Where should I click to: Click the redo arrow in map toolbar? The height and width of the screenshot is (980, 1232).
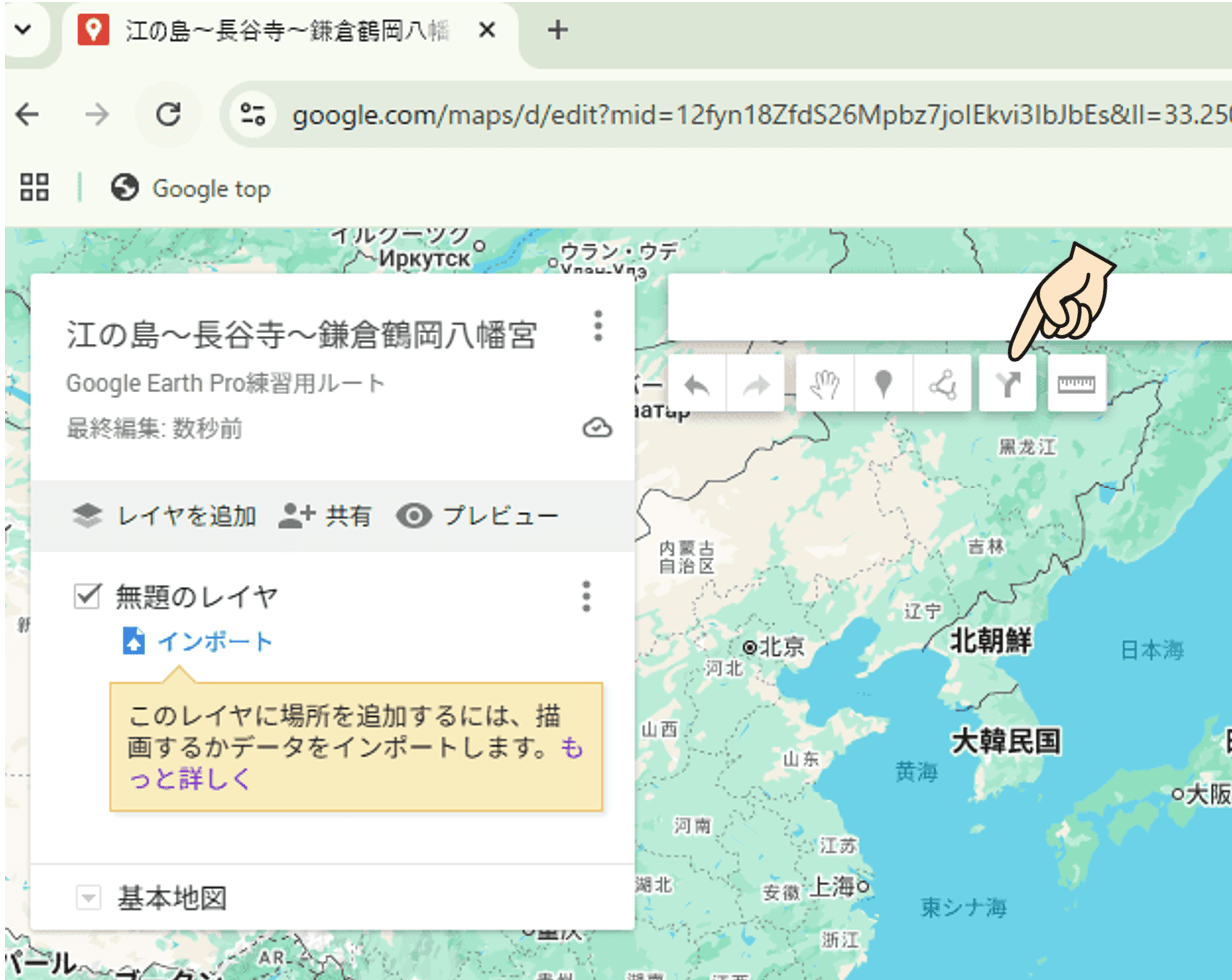tap(755, 385)
